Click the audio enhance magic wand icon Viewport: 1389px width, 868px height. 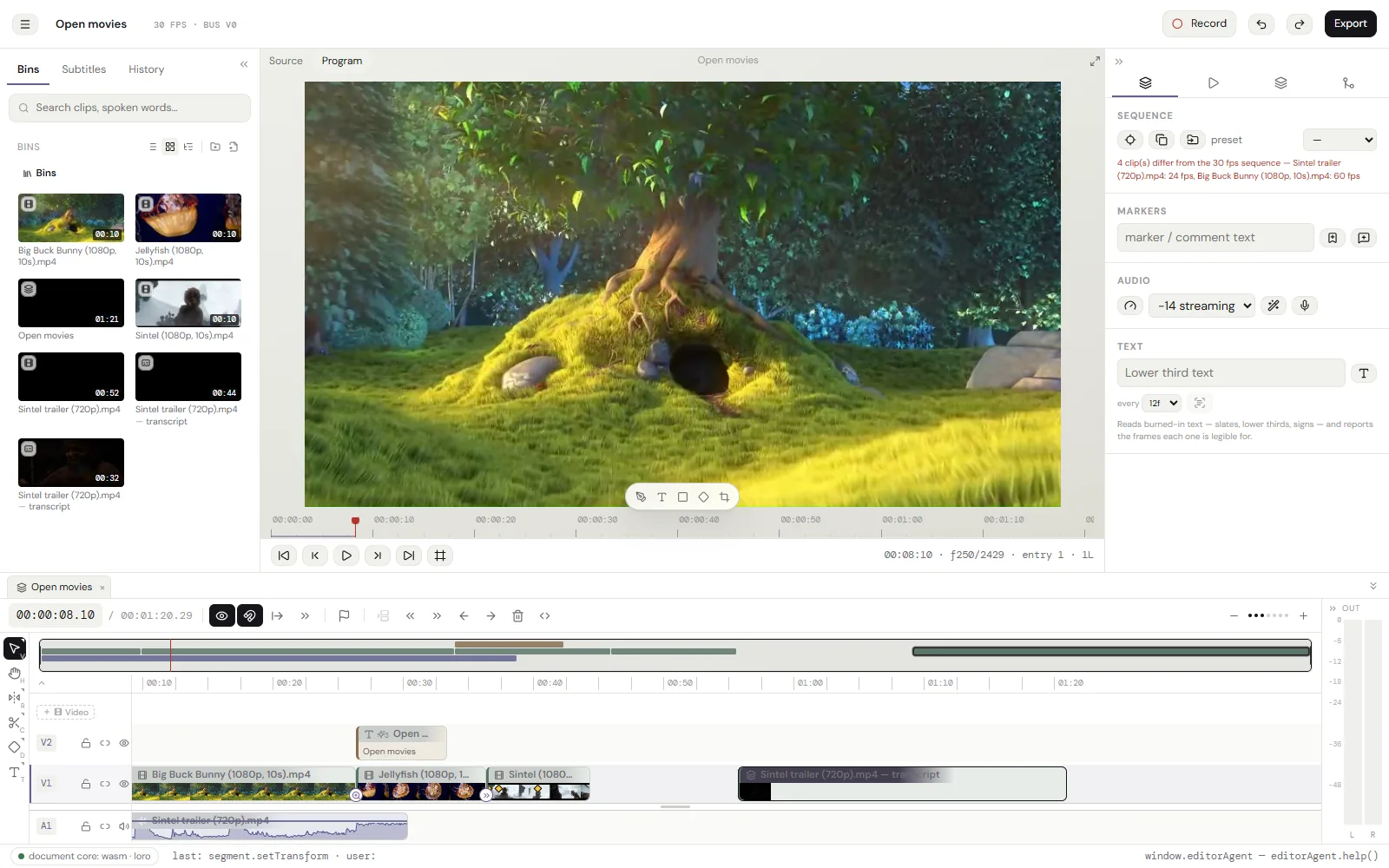(x=1274, y=306)
